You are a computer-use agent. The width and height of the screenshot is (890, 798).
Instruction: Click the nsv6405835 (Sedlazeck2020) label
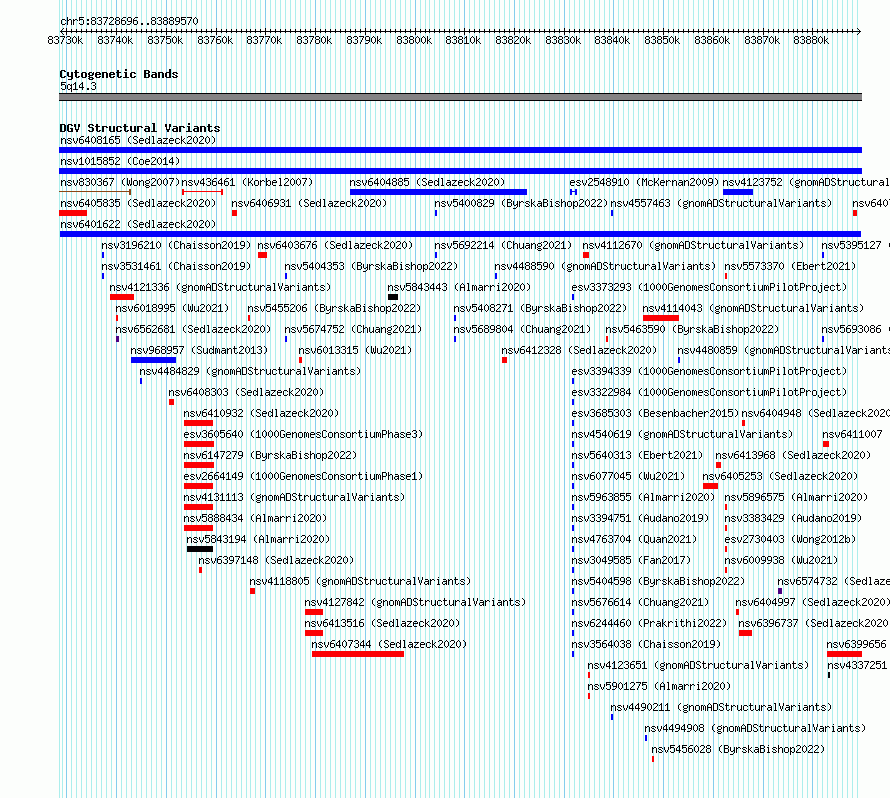click(x=138, y=203)
